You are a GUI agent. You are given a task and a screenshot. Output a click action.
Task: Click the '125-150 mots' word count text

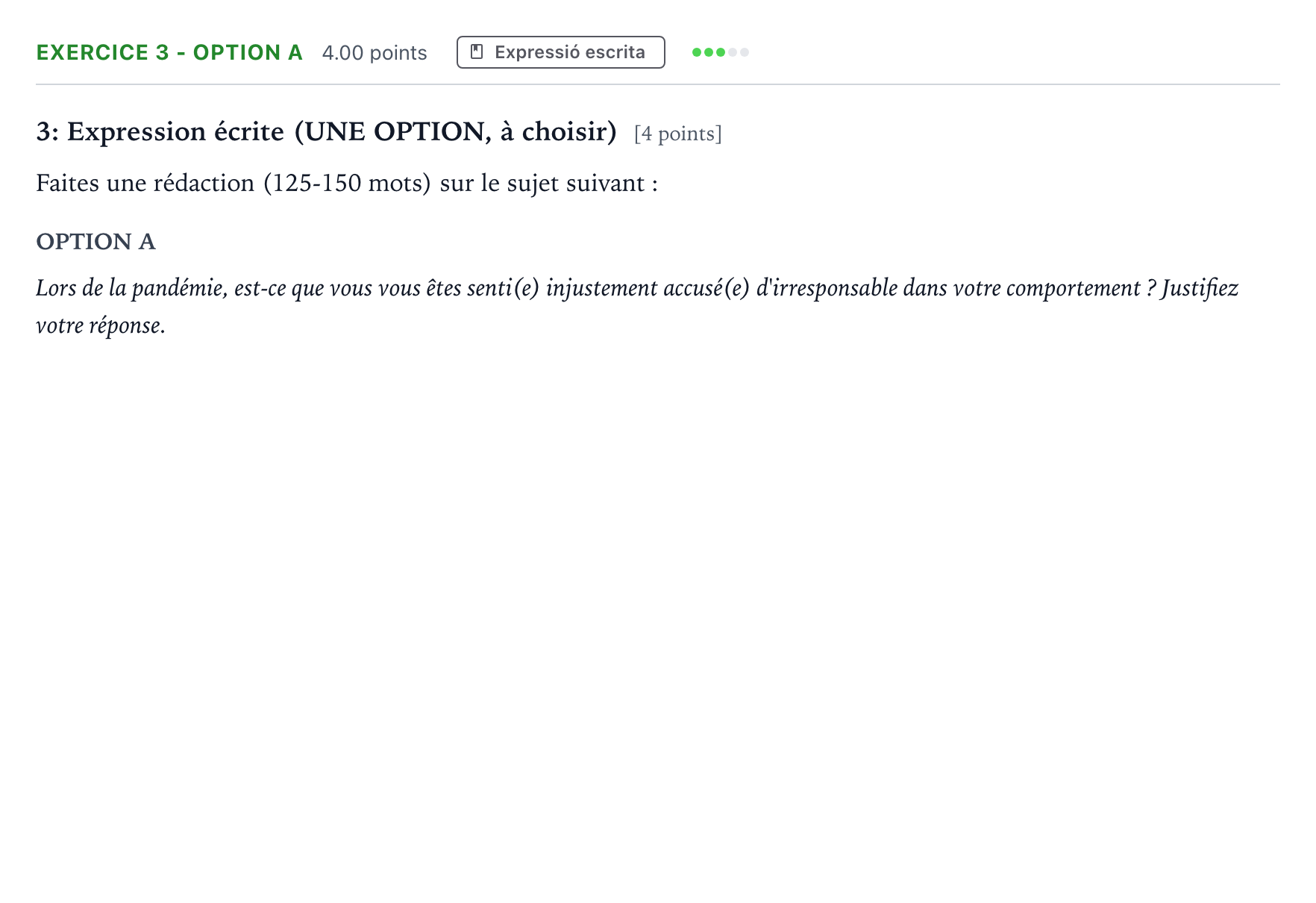pos(347,184)
